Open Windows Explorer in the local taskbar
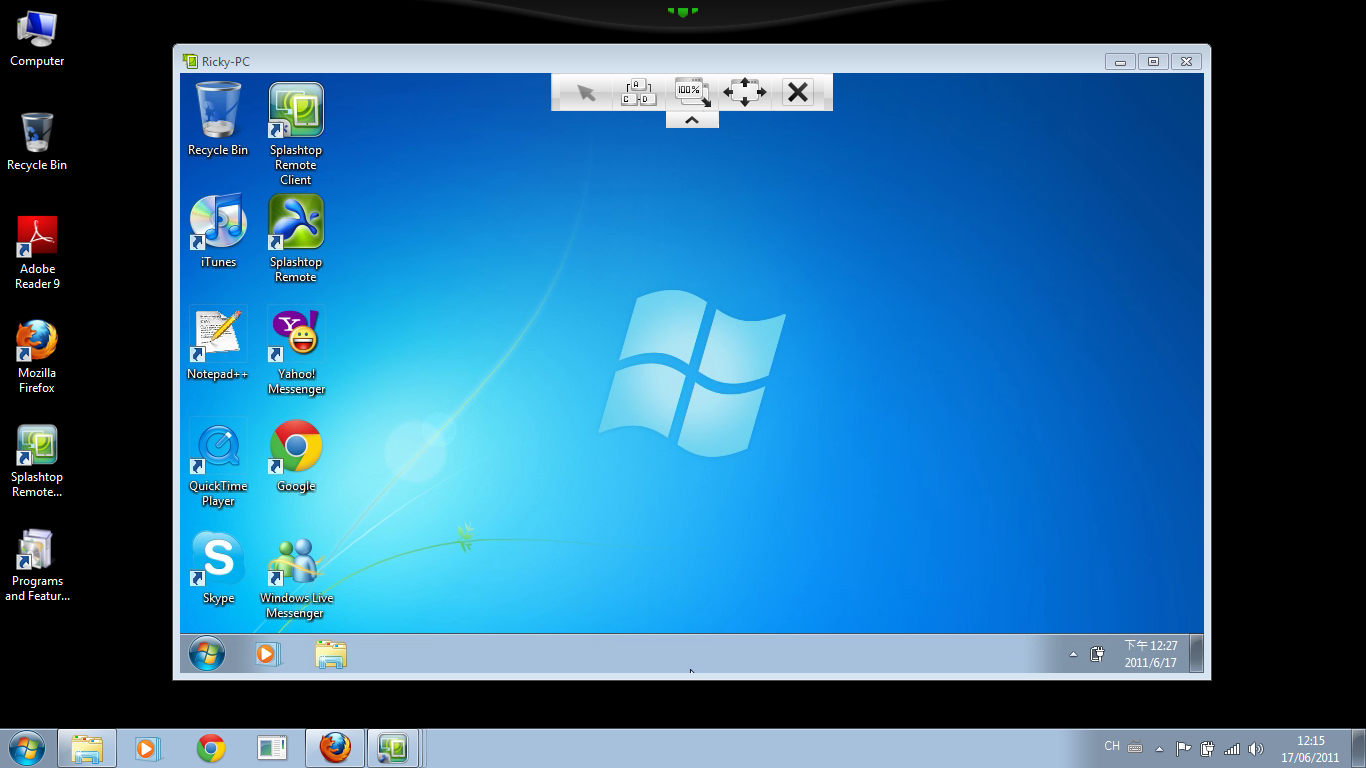The height and width of the screenshot is (768, 1366). pyautogui.click(x=87, y=748)
